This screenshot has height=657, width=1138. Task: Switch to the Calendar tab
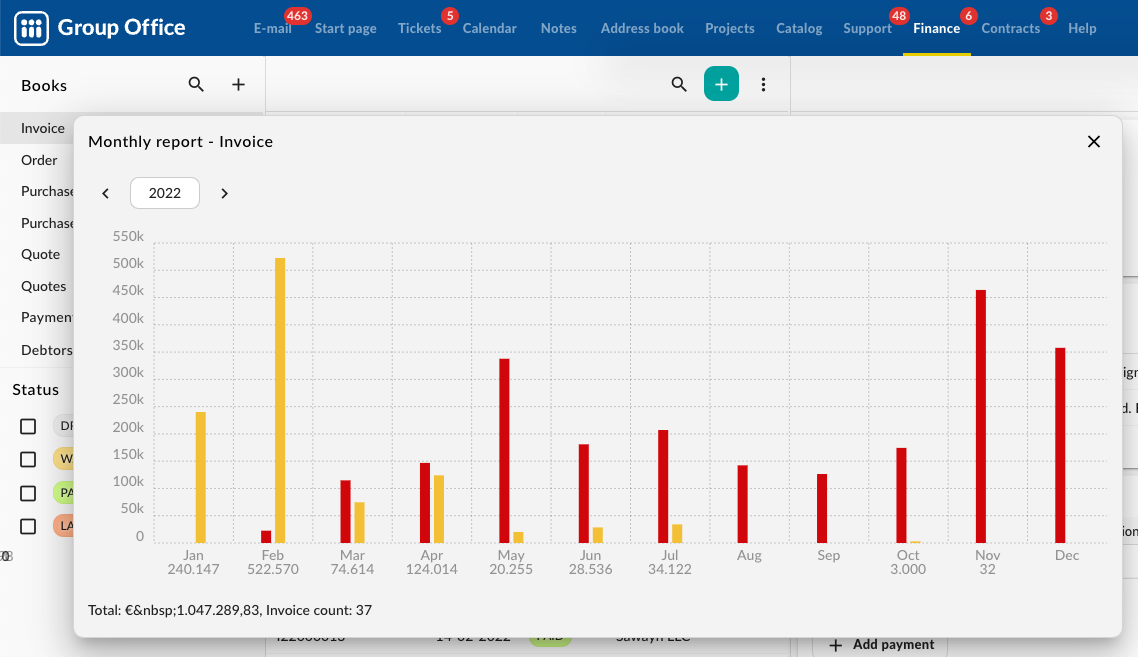[x=489, y=28]
